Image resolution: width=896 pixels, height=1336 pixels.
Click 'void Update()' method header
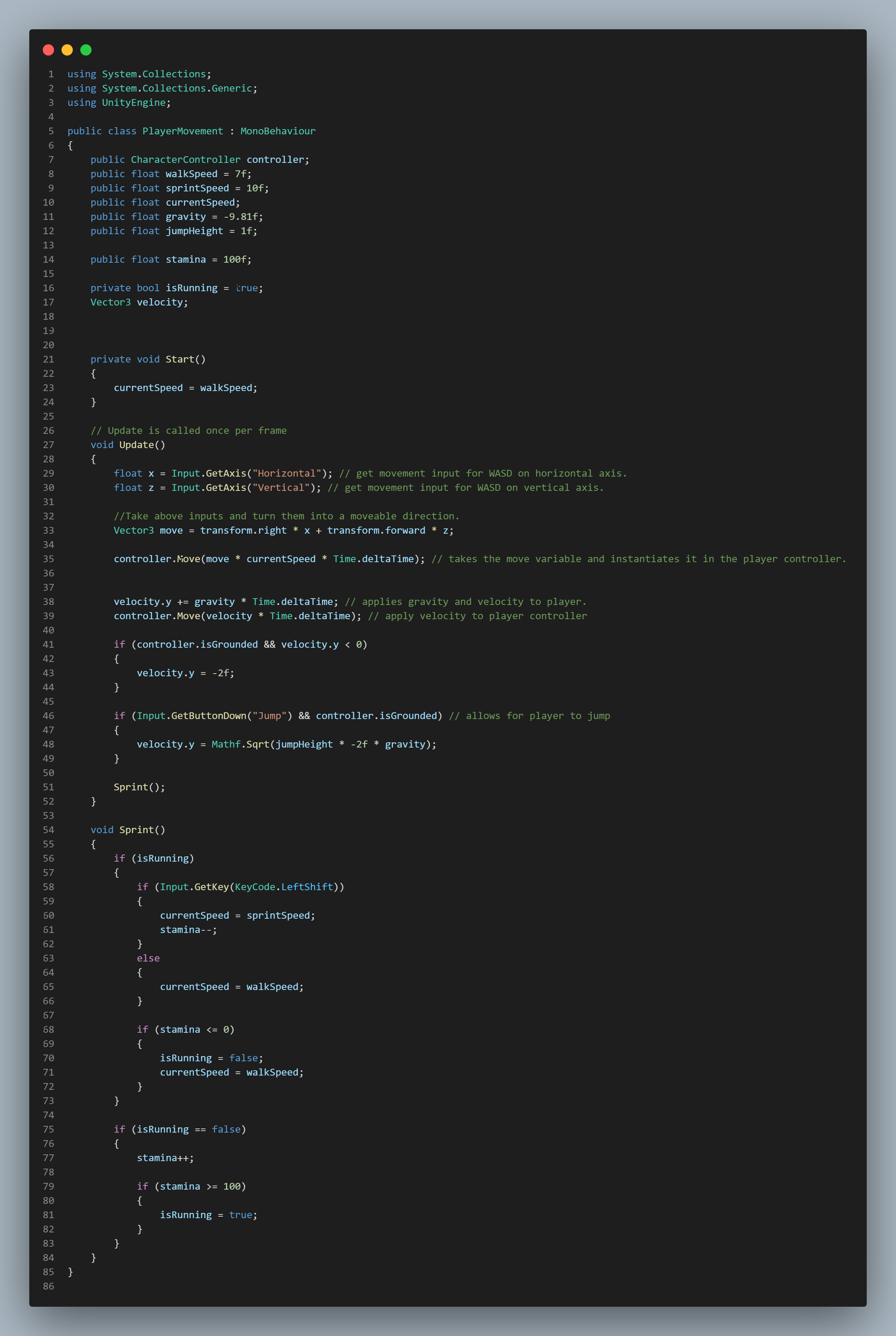[128, 445]
